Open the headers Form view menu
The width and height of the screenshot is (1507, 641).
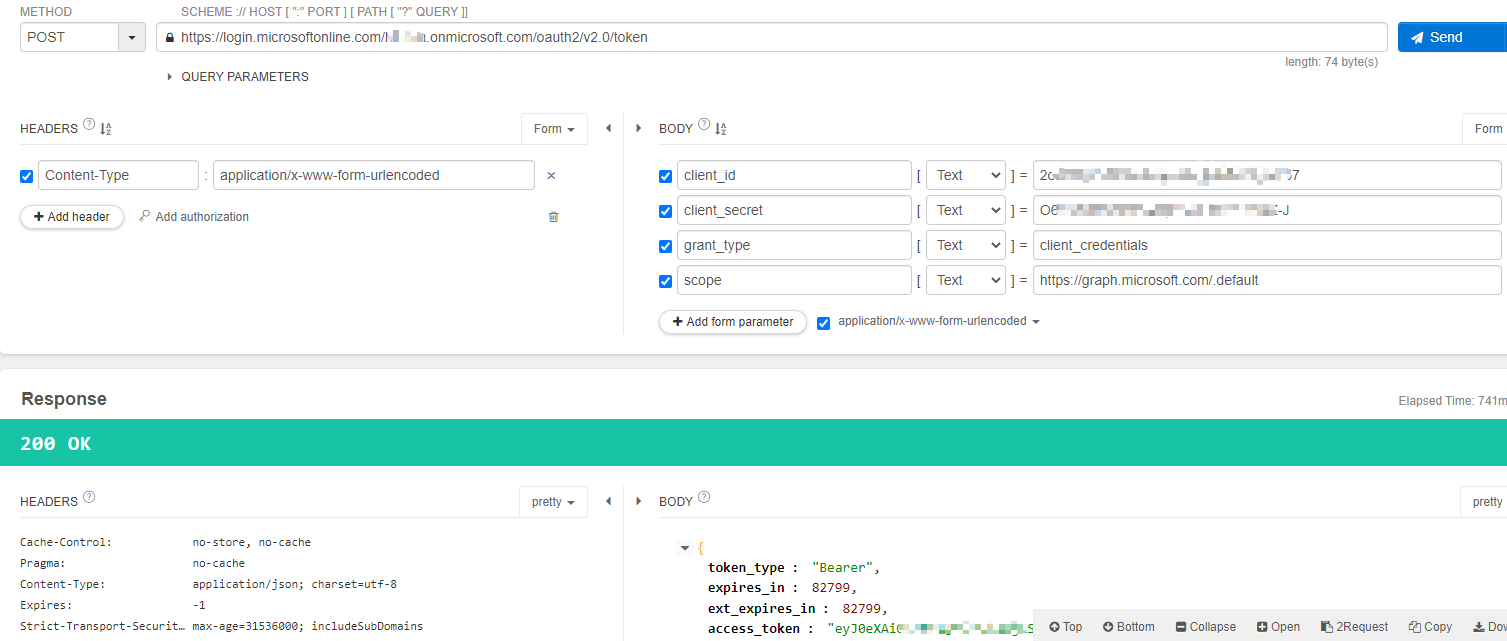[554, 129]
